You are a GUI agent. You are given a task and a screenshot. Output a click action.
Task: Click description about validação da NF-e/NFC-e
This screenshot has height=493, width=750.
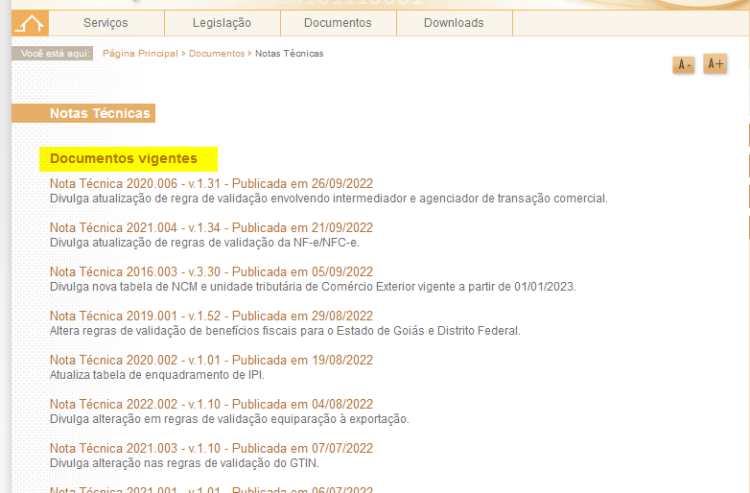(x=204, y=242)
